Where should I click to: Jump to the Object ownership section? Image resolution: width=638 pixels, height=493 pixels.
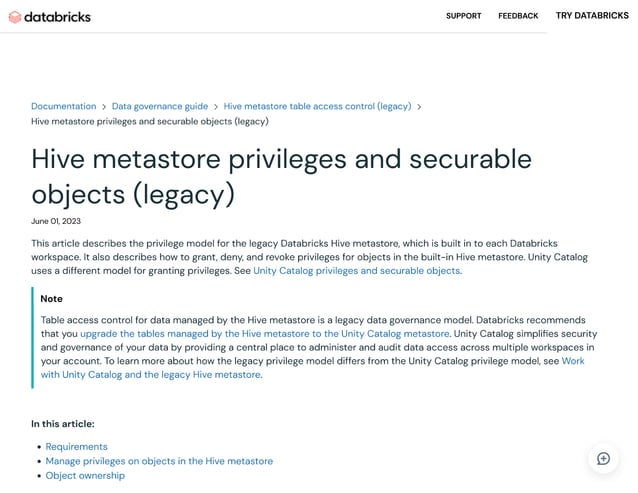pyautogui.click(x=85, y=476)
